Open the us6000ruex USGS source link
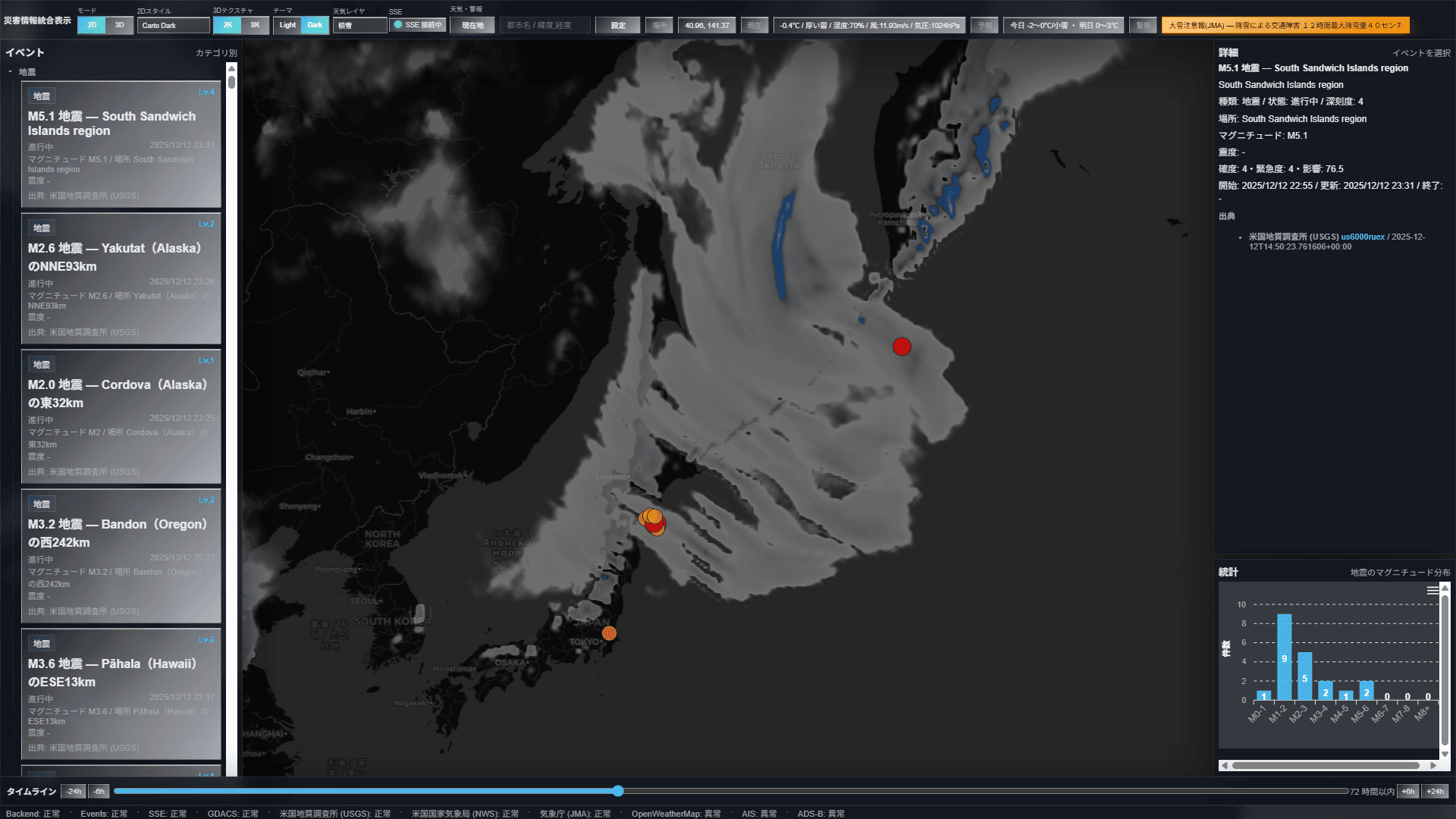 [x=1362, y=237]
